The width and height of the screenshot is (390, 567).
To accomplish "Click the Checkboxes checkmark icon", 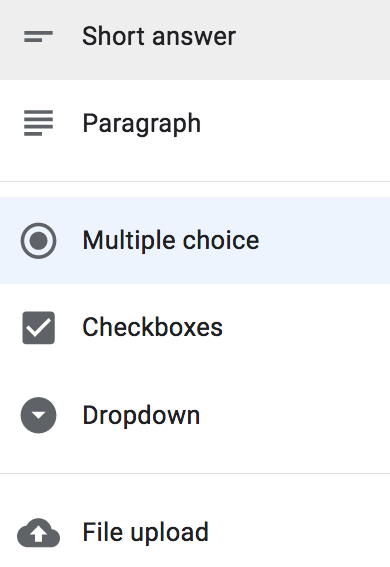I will coord(38,328).
